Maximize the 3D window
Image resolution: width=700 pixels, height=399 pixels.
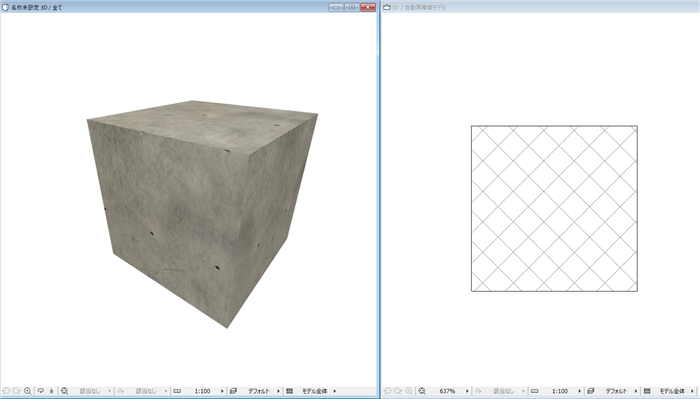pyautogui.click(x=352, y=7)
